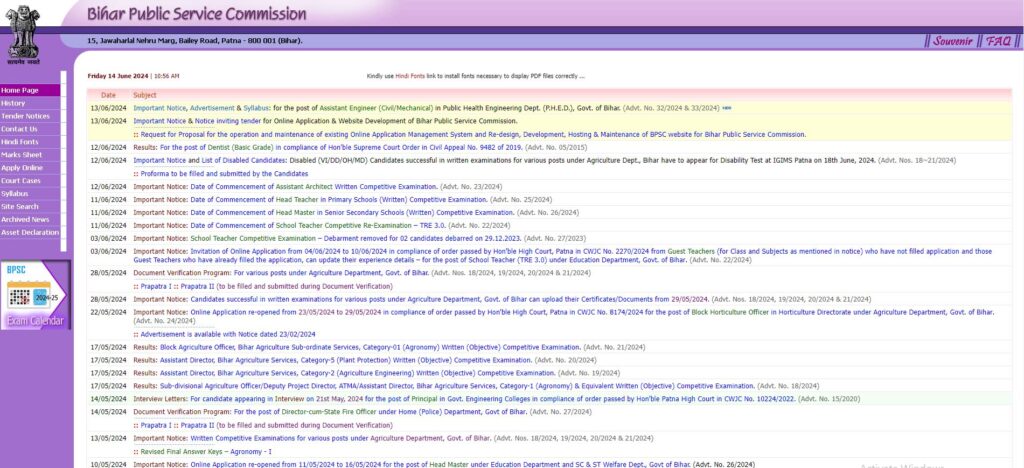1024x468 pixels.
Task: Open Apply Online from the sidebar
Action: tap(22, 168)
